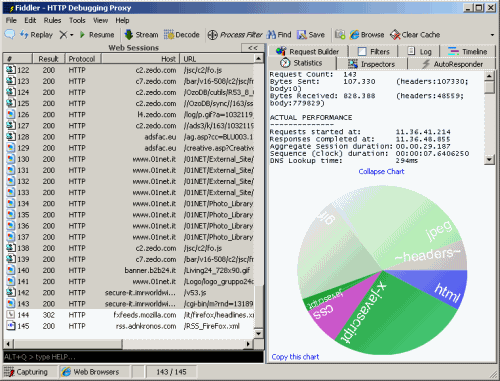Viewport: 500px width, 381px height.
Task: Switch to Log tab
Action: point(419,51)
